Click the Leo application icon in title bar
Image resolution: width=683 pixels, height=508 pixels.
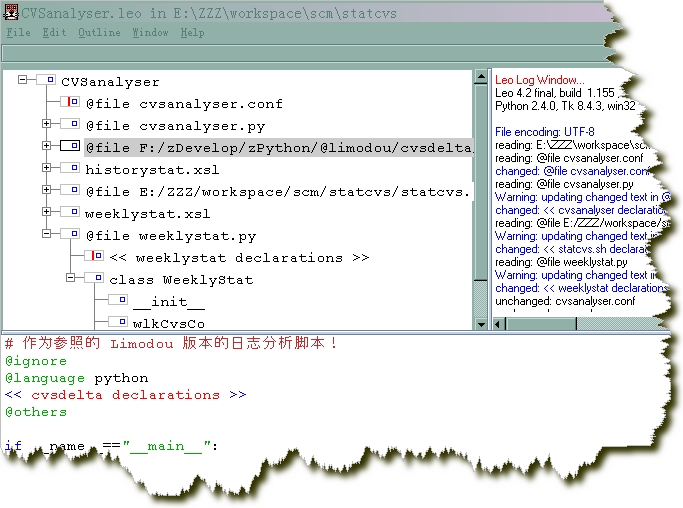click(10, 12)
